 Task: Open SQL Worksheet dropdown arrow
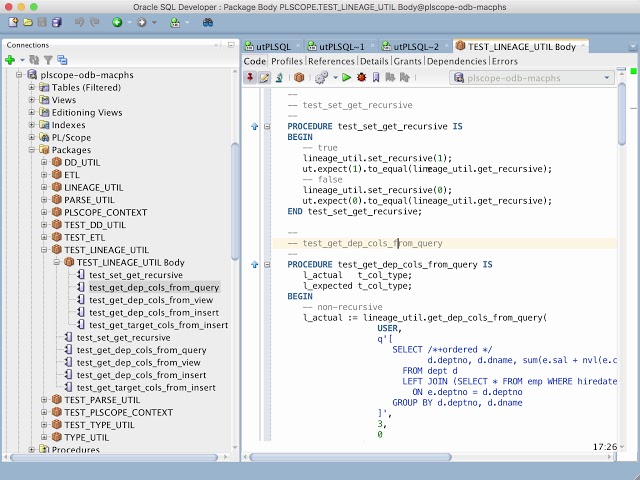187,22
